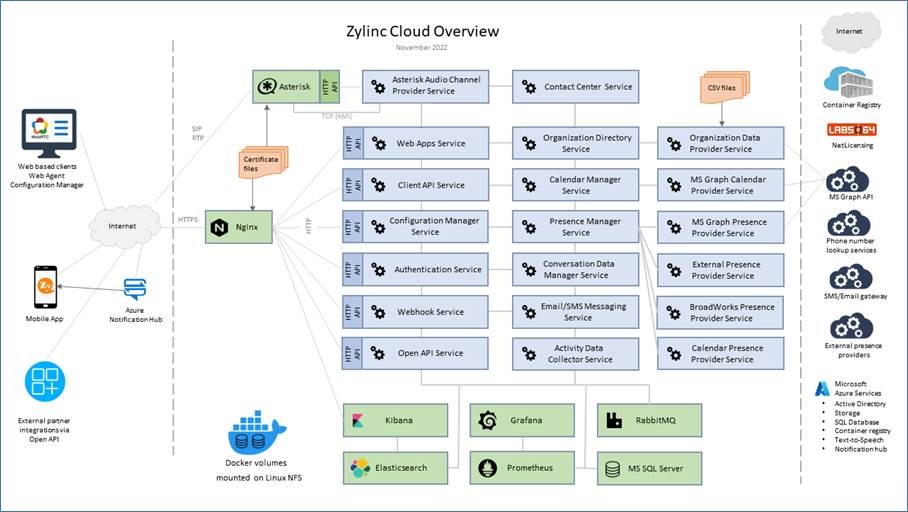
Task: Select the Presence Manager Service box
Action: pyautogui.click(x=576, y=227)
